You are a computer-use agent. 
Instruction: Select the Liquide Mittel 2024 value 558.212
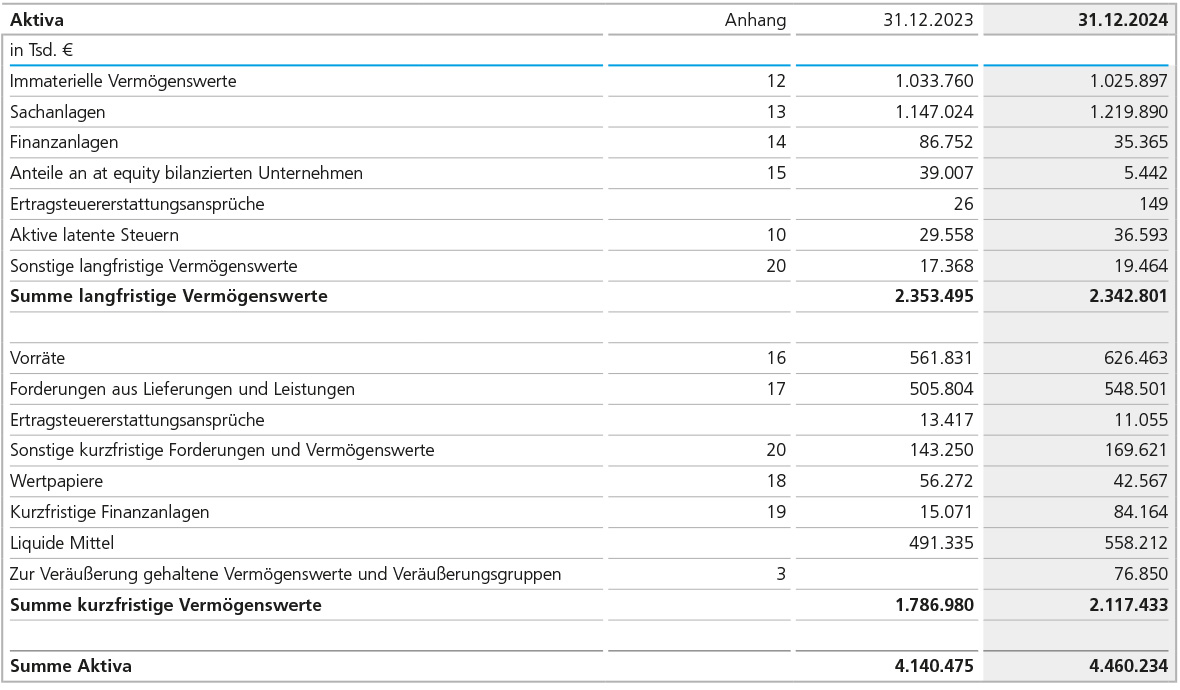1135,543
